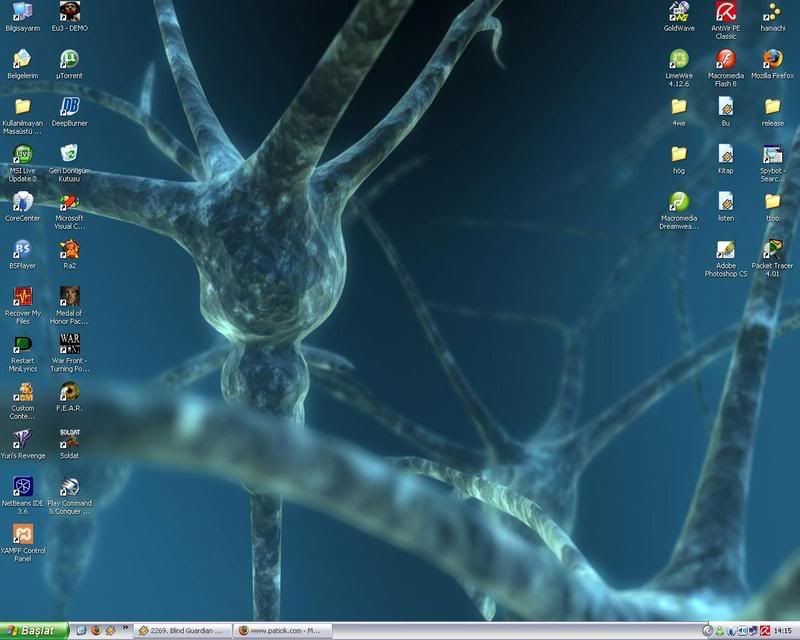Launch NetBeans IDE 3.6
800x640 pixels.
pyautogui.click(x=22, y=496)
